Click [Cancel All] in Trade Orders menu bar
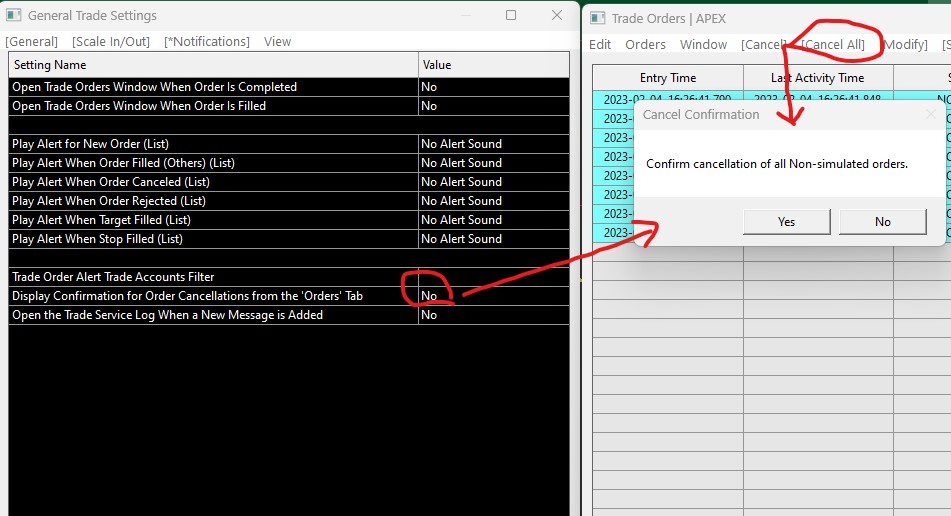951x516 pixels. click(x=833, y=44)
